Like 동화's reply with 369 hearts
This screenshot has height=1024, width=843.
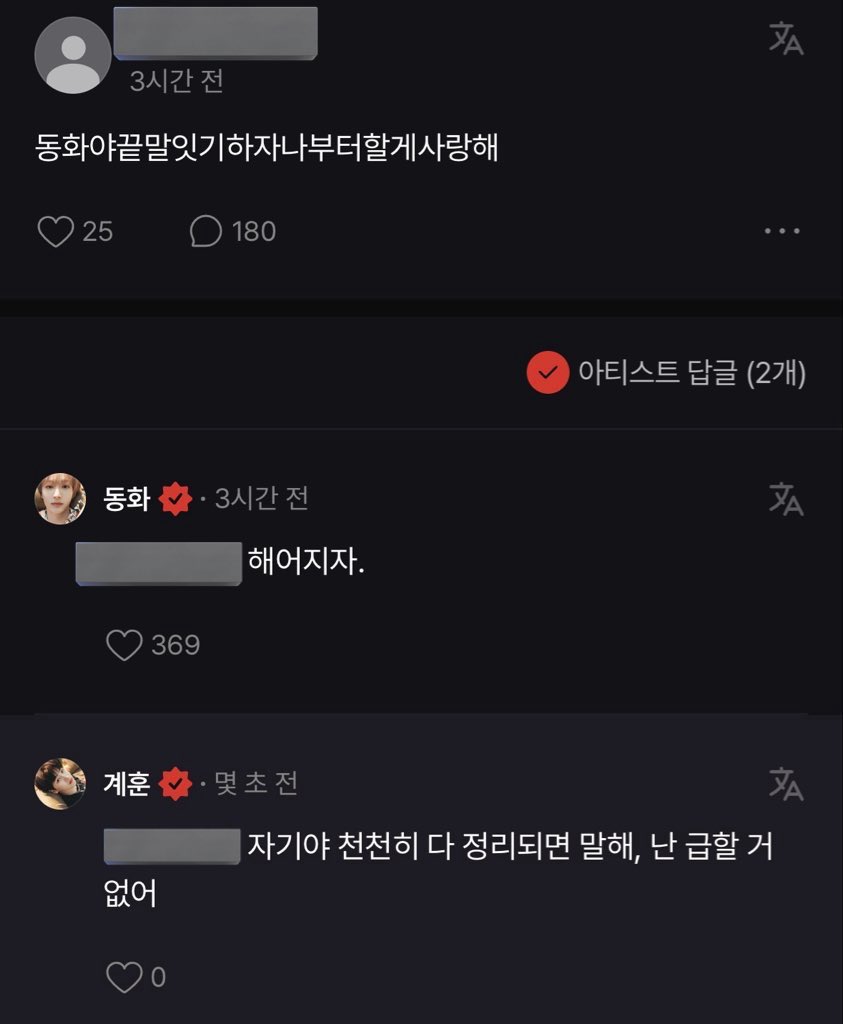coord(125,645)
